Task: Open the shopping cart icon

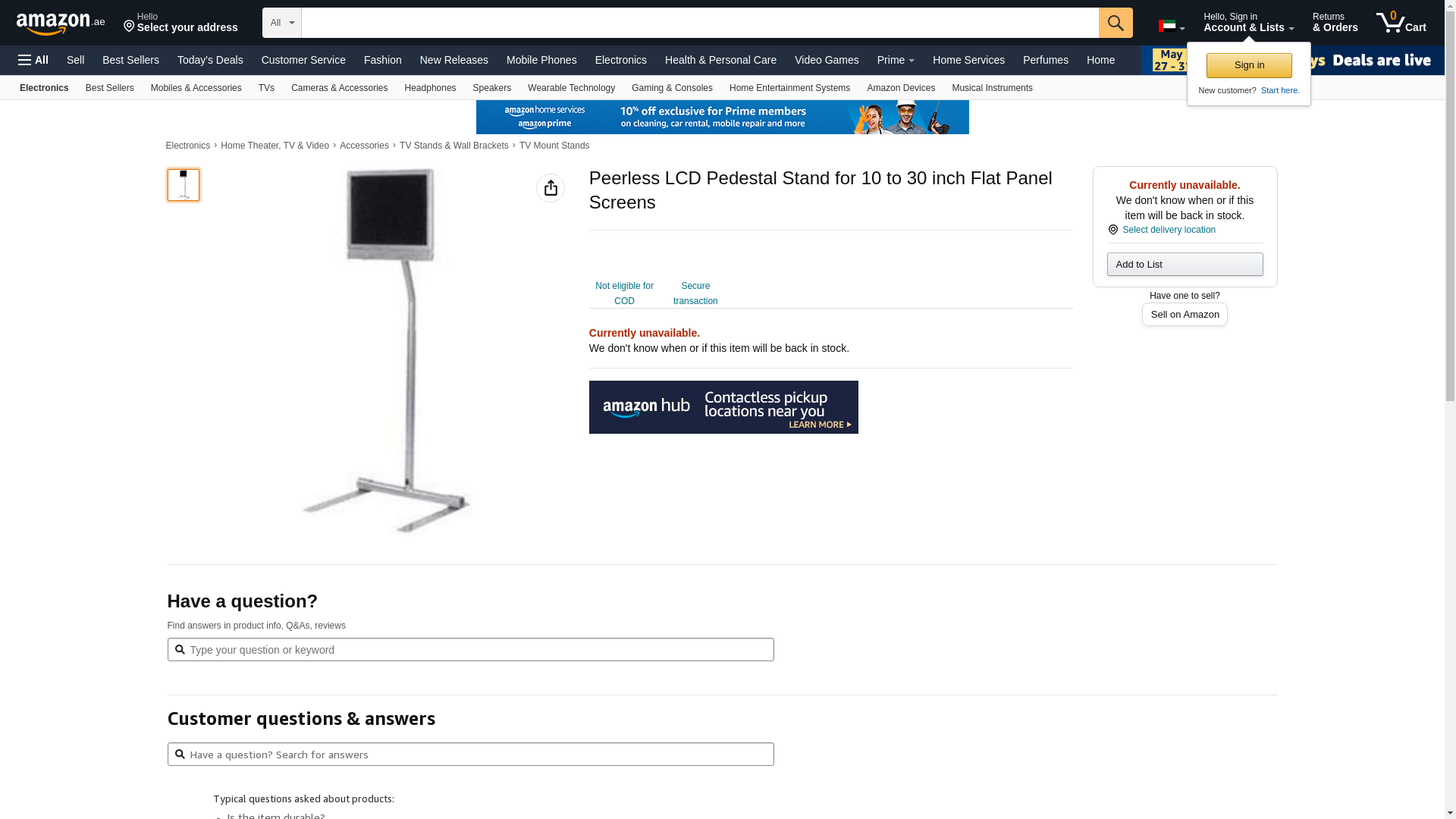Action: [1401, 22]
